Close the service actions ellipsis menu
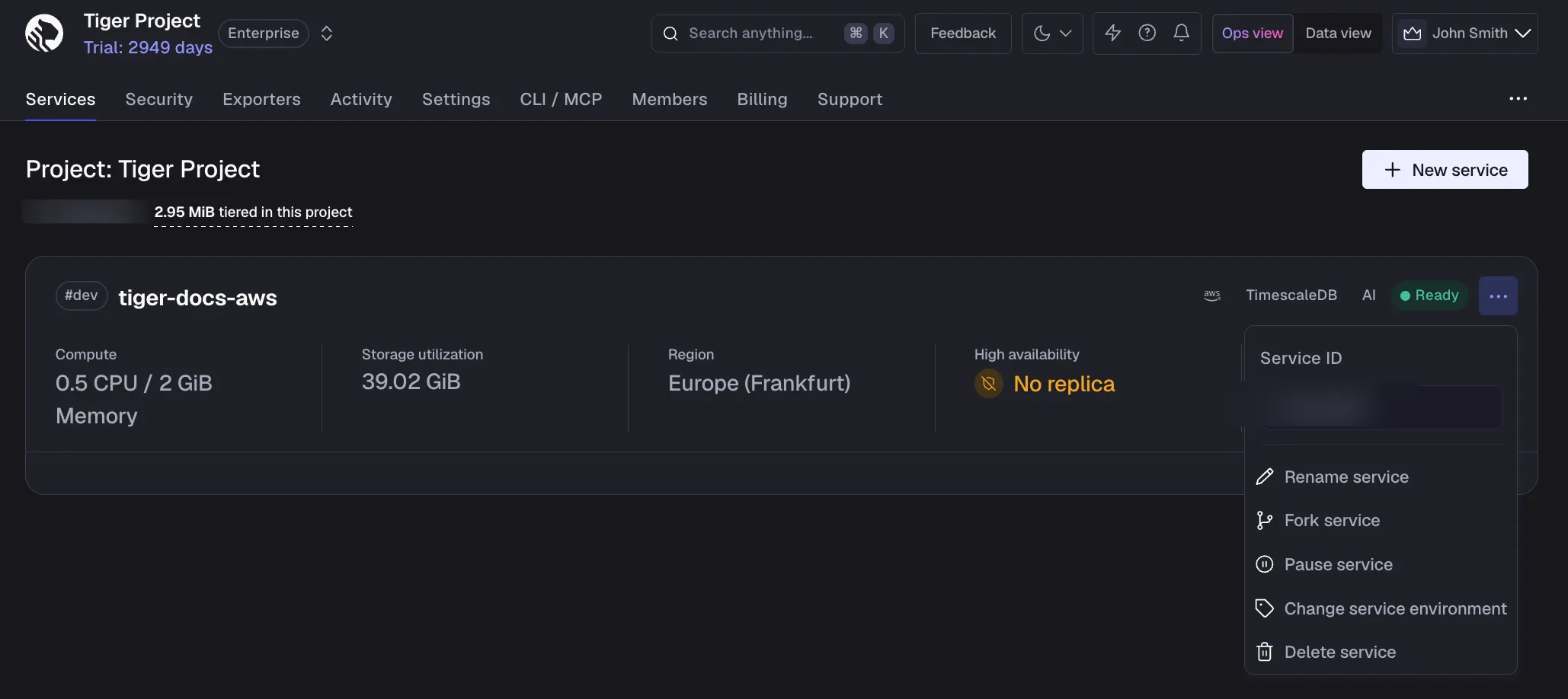Viewport: 1568px width, 699px height. point(1498,296)
